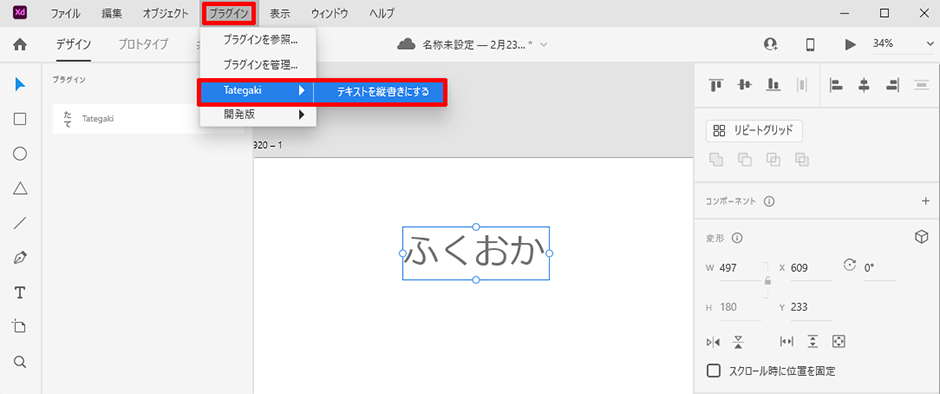940x394 pixels.
Task: Flip selection vertically
Action: tap(739, 342)
